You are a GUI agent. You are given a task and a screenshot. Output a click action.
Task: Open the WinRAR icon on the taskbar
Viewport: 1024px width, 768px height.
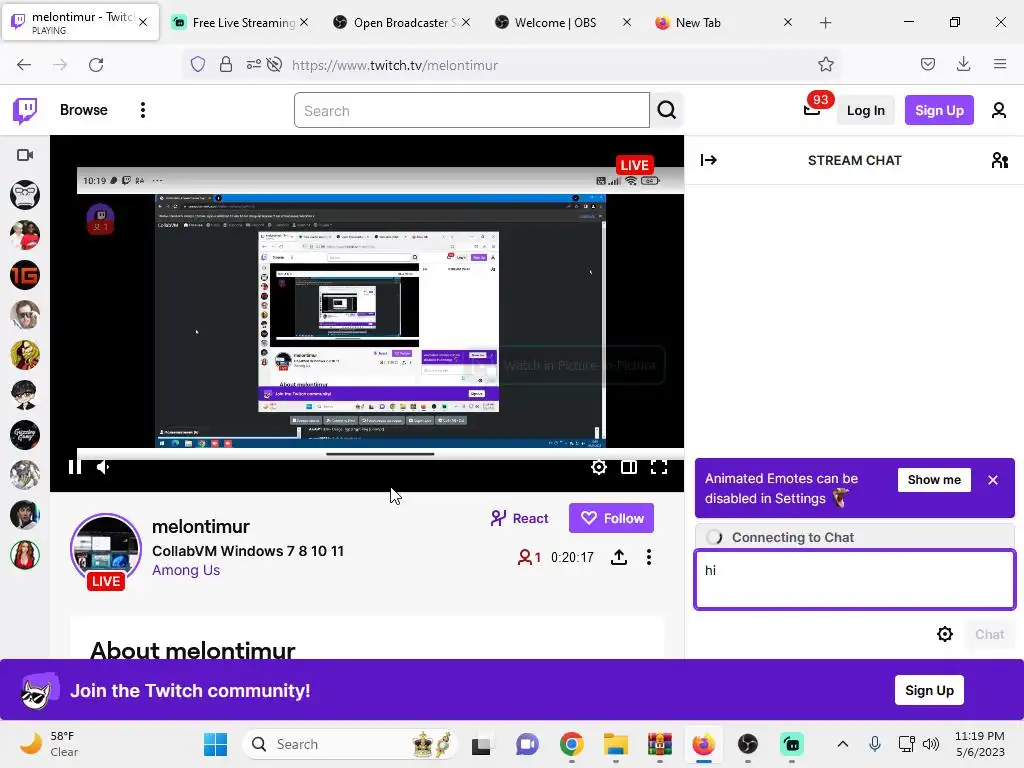[x=660, y=744]
